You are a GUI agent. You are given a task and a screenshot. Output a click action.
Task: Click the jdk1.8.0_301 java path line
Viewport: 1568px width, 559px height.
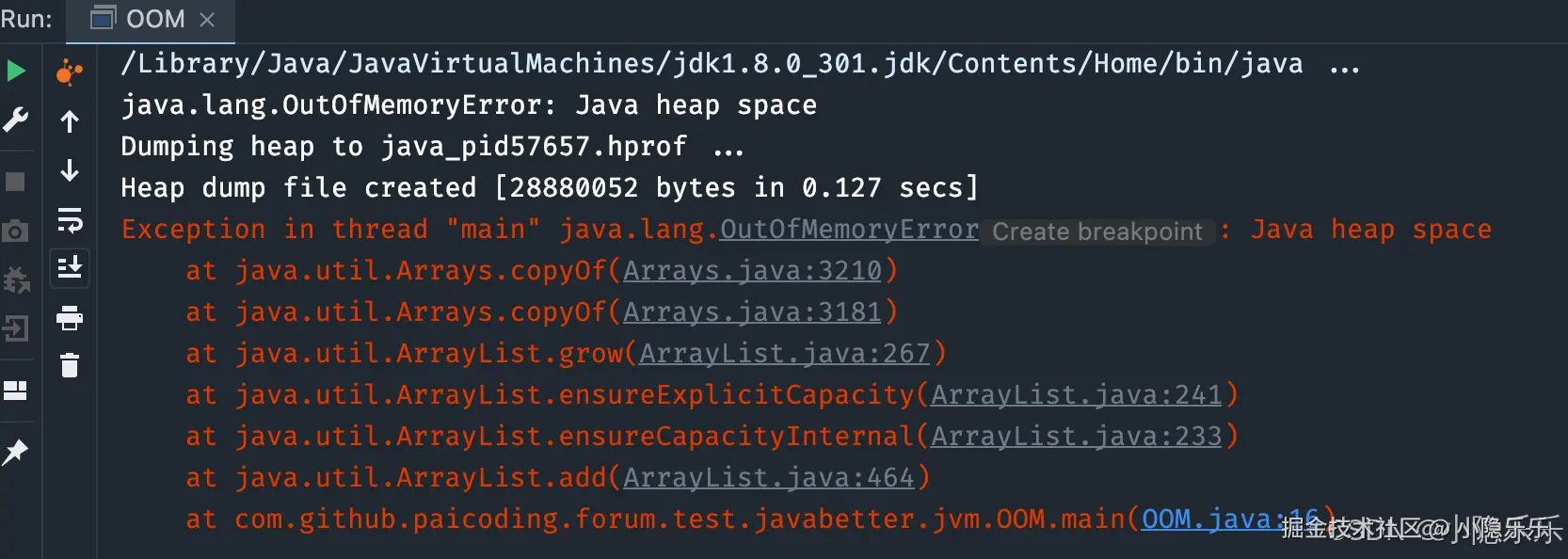click(712, 64)
